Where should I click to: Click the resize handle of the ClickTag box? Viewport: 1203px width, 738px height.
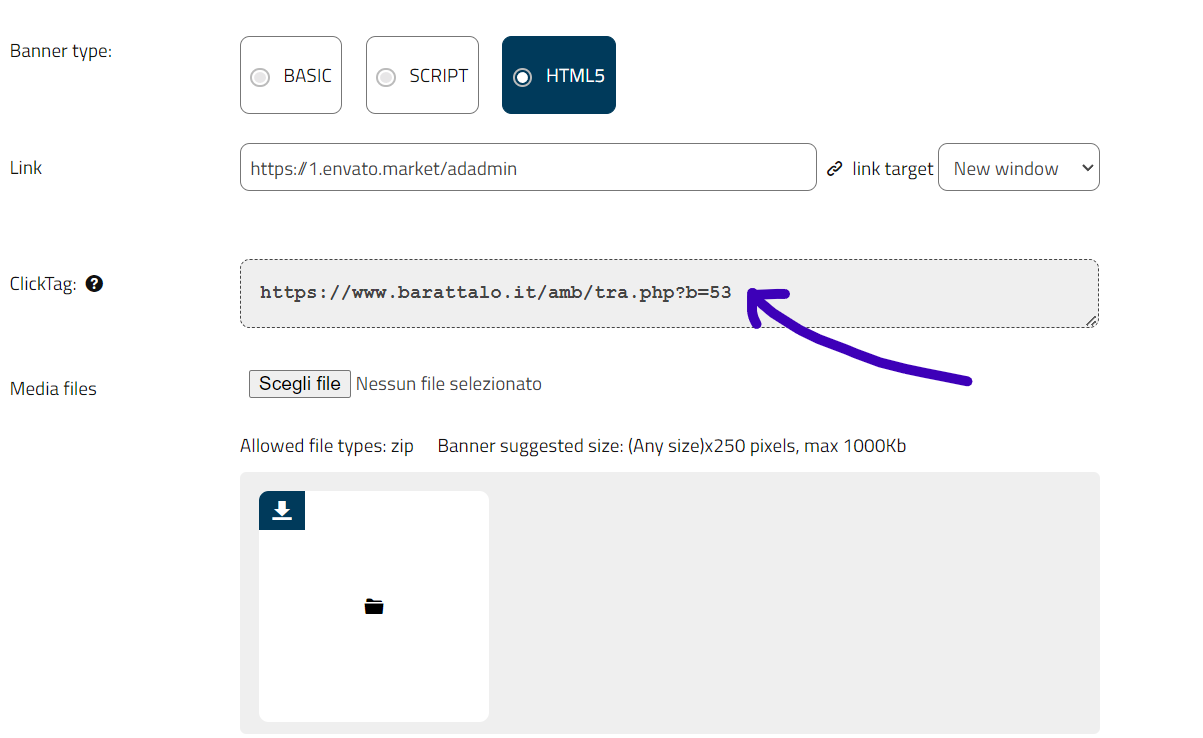pyautogui.click(x=1091, y=320)
